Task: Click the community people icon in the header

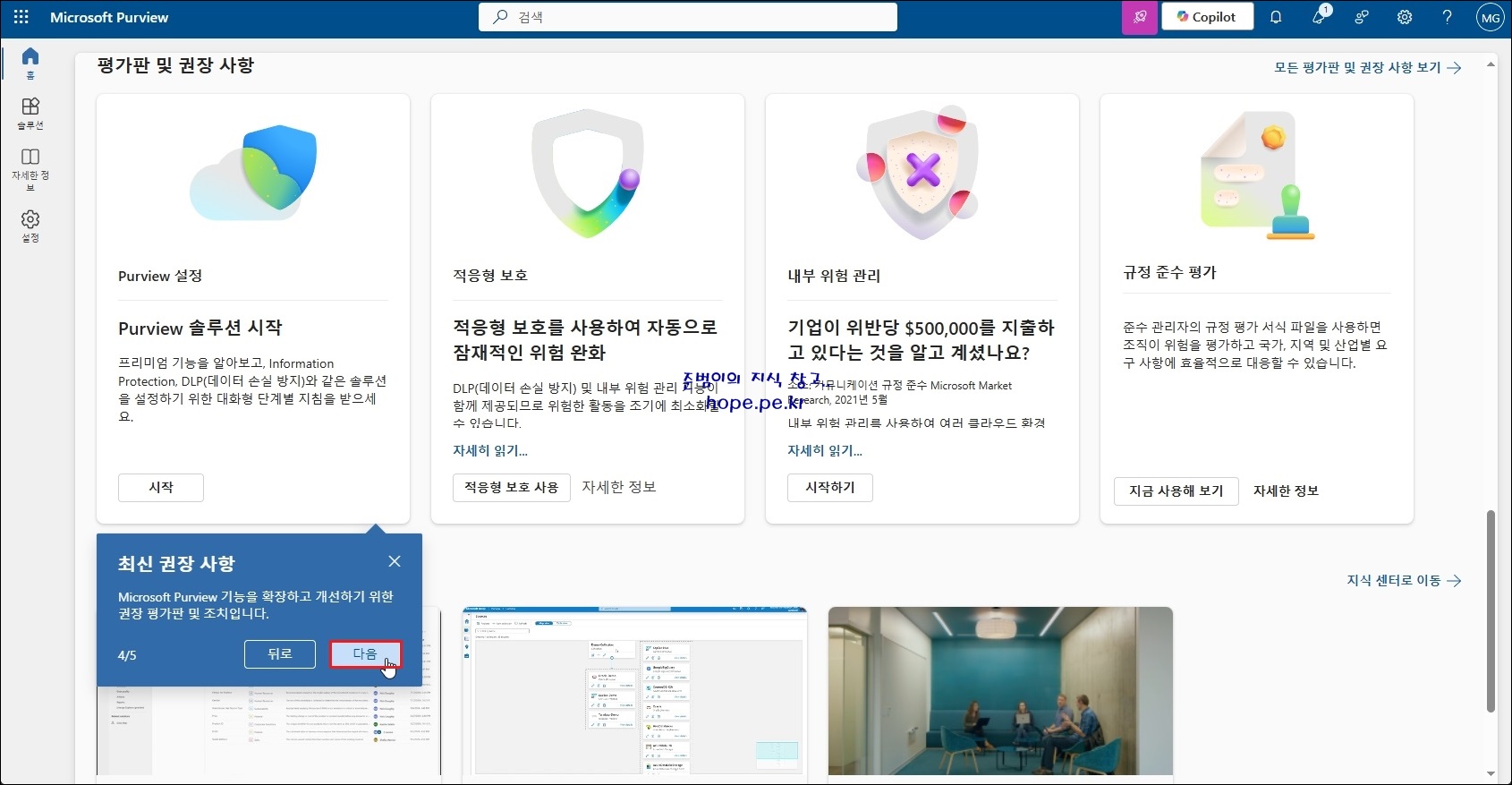Action: [1362, 17]
